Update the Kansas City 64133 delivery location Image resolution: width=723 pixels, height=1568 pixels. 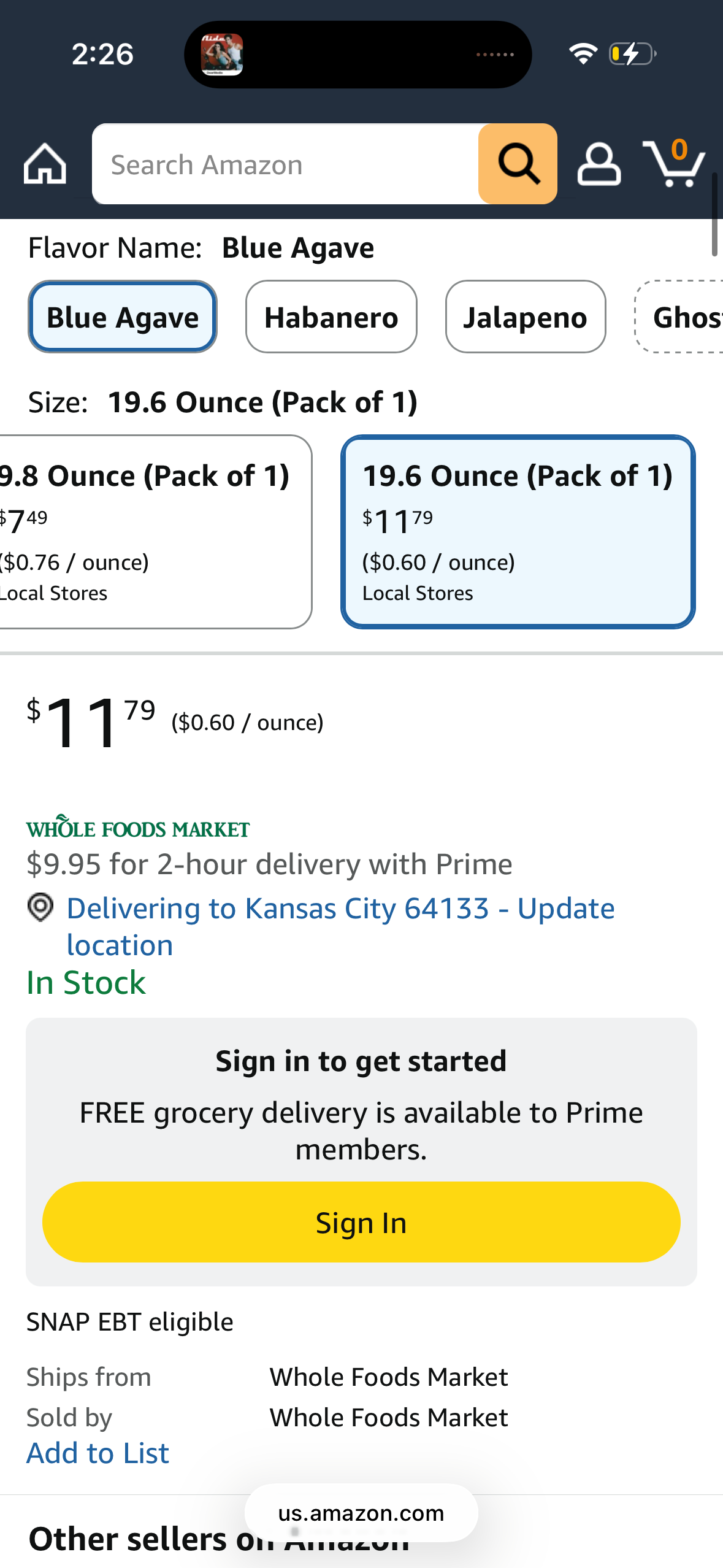tap(340, 926)
